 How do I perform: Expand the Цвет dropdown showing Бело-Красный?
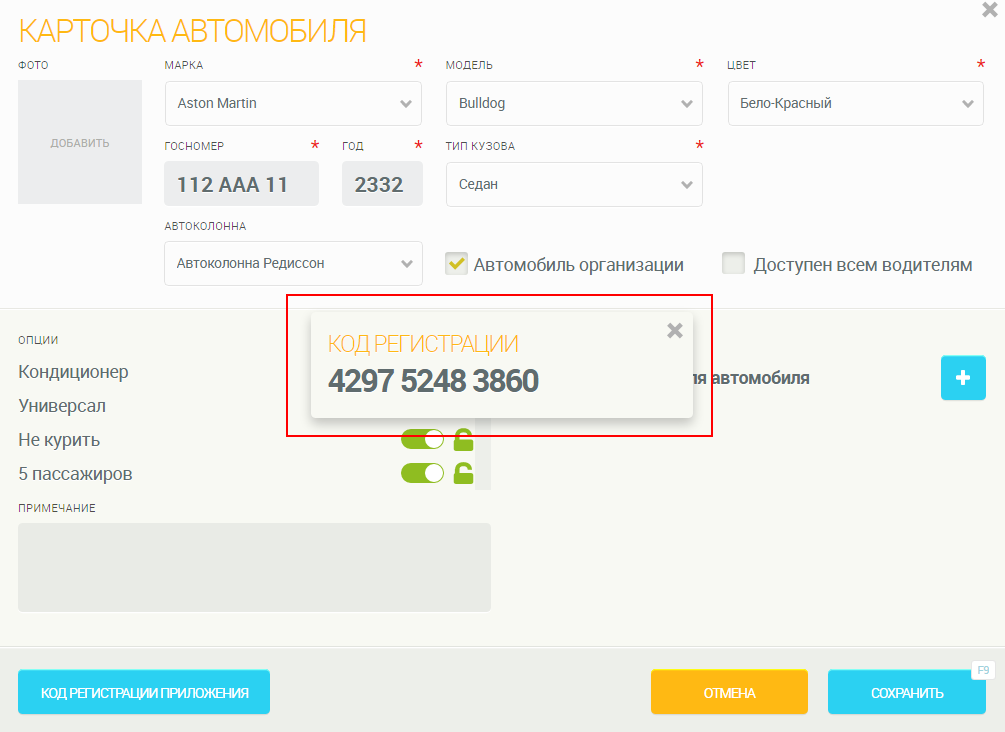click(x=855, y=103)
